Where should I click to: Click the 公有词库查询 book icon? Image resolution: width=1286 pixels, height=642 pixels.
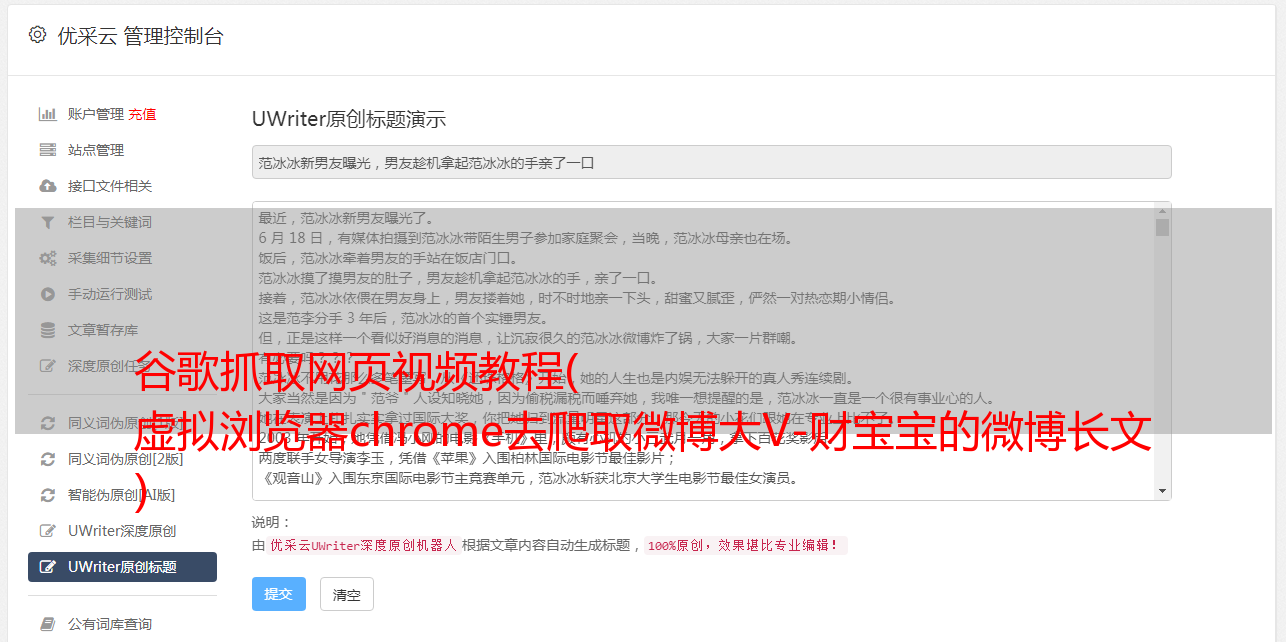pyautogui.click(x=47, y=624)
